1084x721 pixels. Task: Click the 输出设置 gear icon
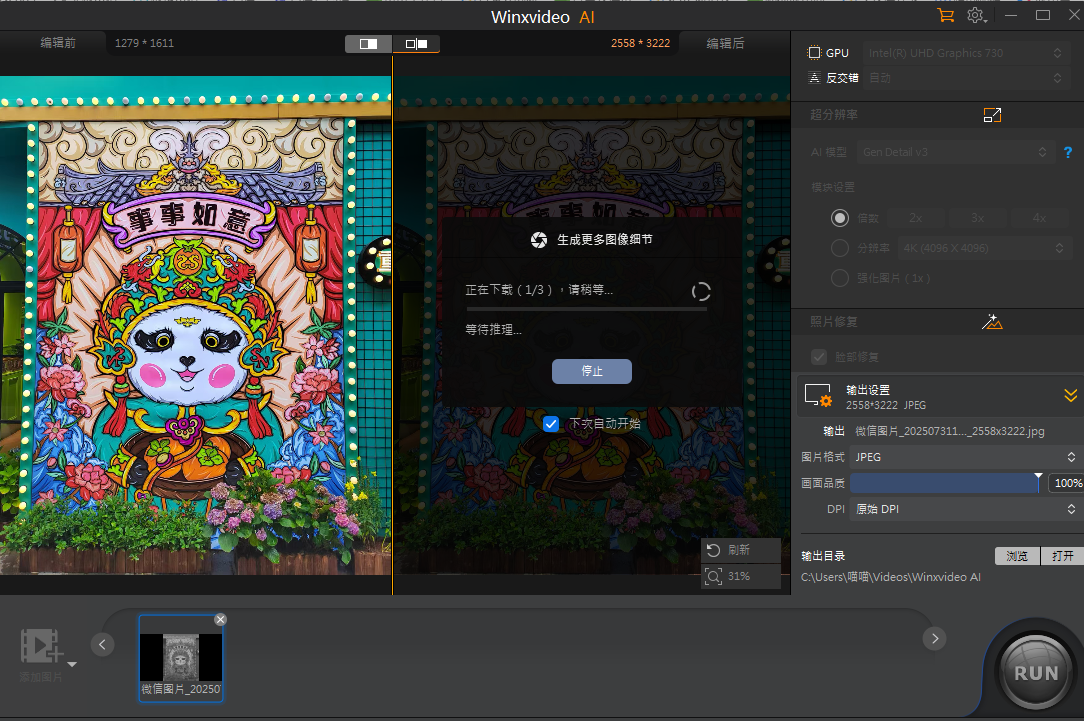tap(820, 395)
